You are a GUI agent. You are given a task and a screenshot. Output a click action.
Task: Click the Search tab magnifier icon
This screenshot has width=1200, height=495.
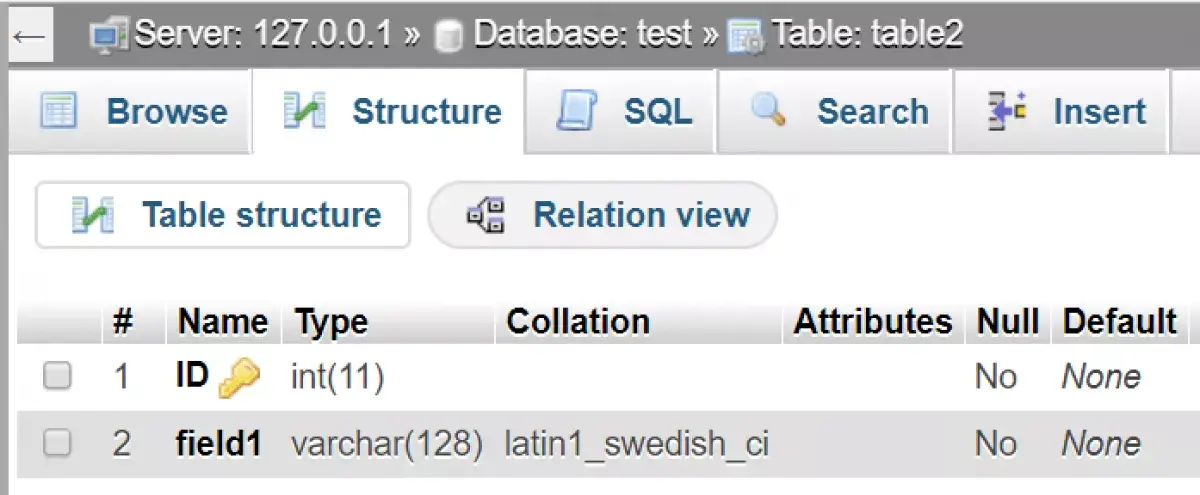(768, 110)
